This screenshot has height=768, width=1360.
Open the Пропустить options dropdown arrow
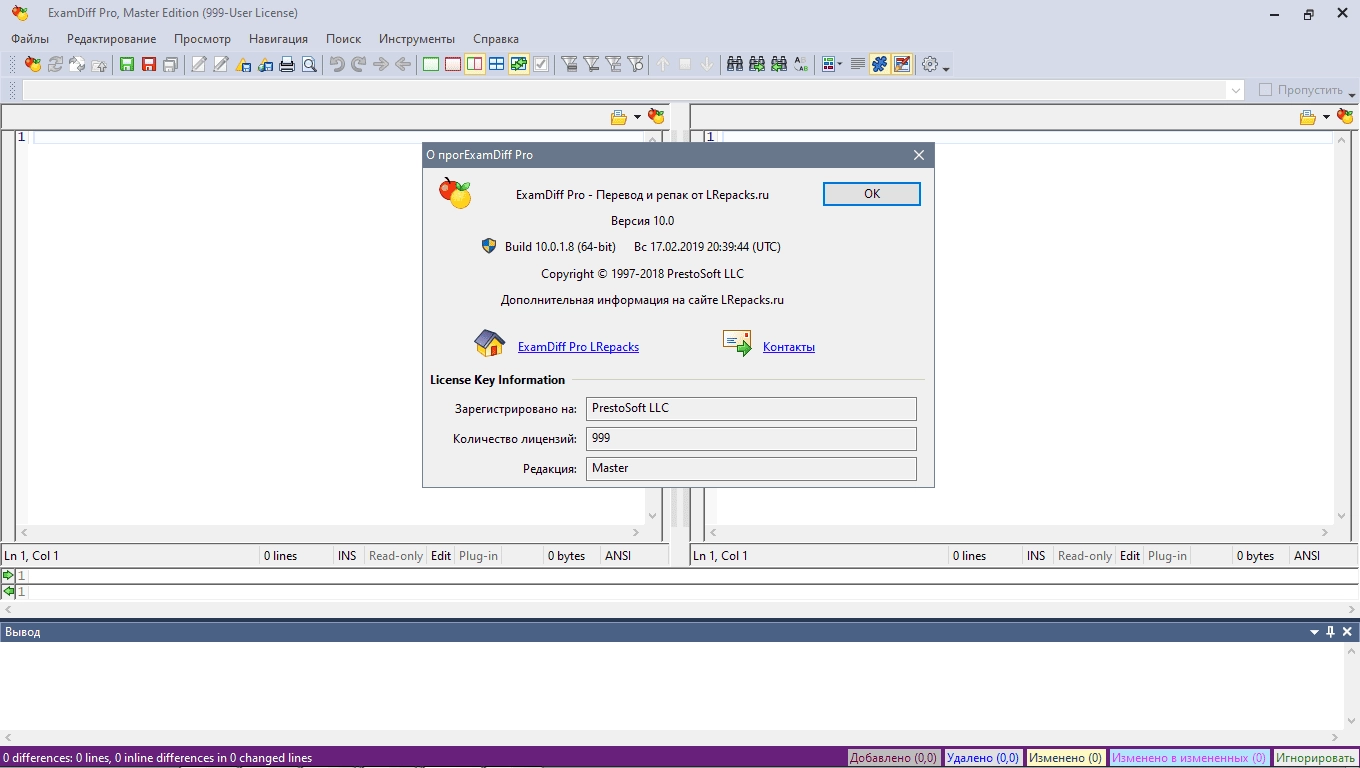tap(1352, 94)
